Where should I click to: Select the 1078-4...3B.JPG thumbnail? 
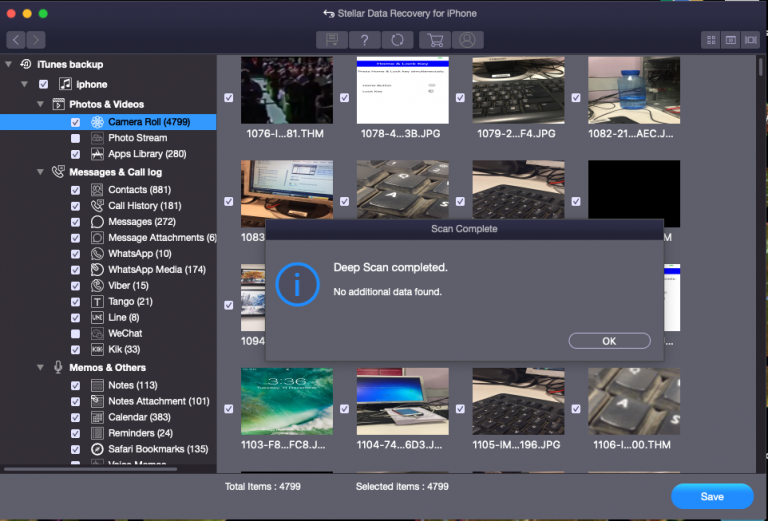click(x=403, y=90)
